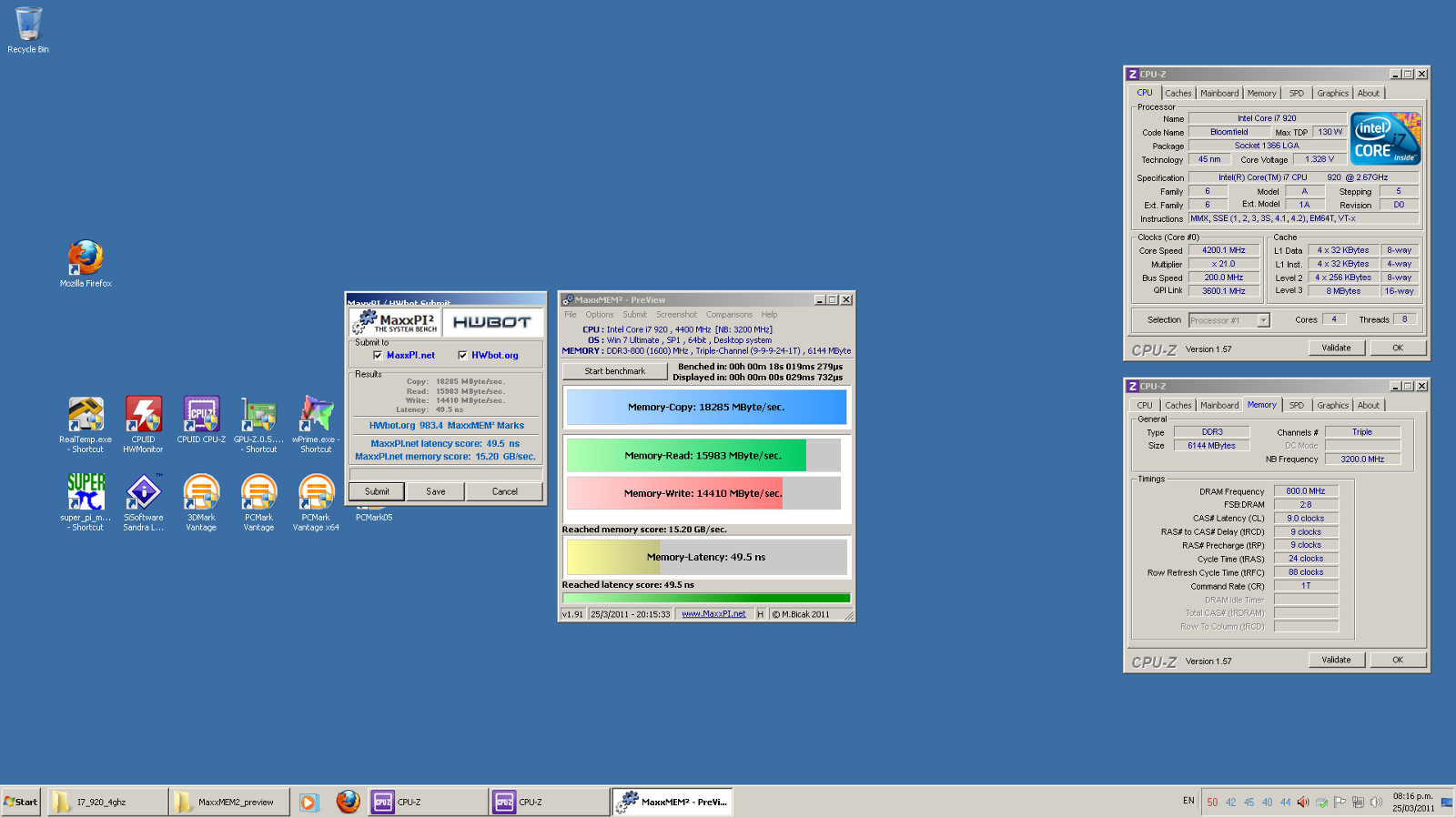Toggle the MaxxPI.net submit checkbox
Screen dimensions: 1456x818
pyautogui.click(x=378, y=356)
